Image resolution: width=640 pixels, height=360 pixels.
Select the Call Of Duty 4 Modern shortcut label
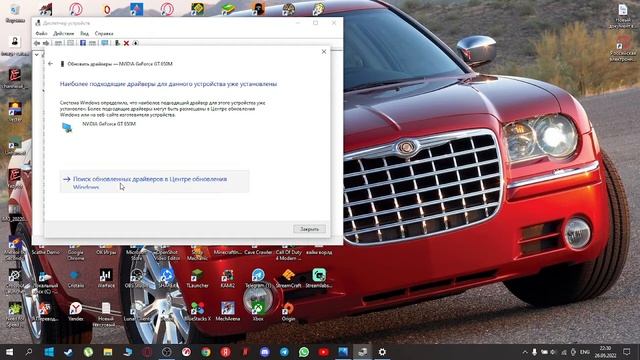point(289,255)
